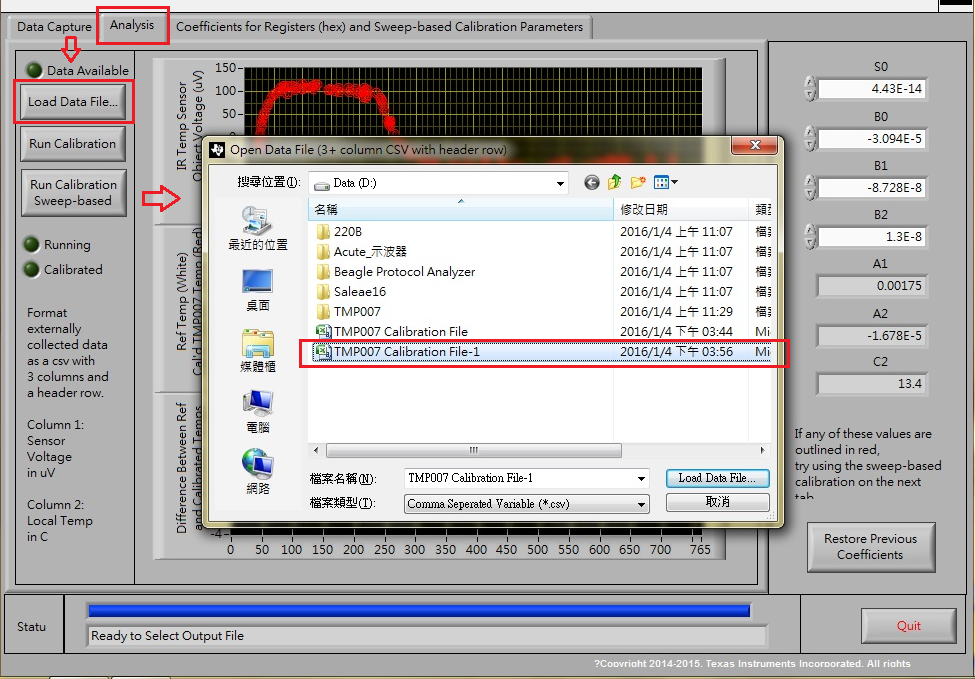Click the Run Calibration button
The height and width of the screenshot is (679, 975).
(x=73, y=144)
